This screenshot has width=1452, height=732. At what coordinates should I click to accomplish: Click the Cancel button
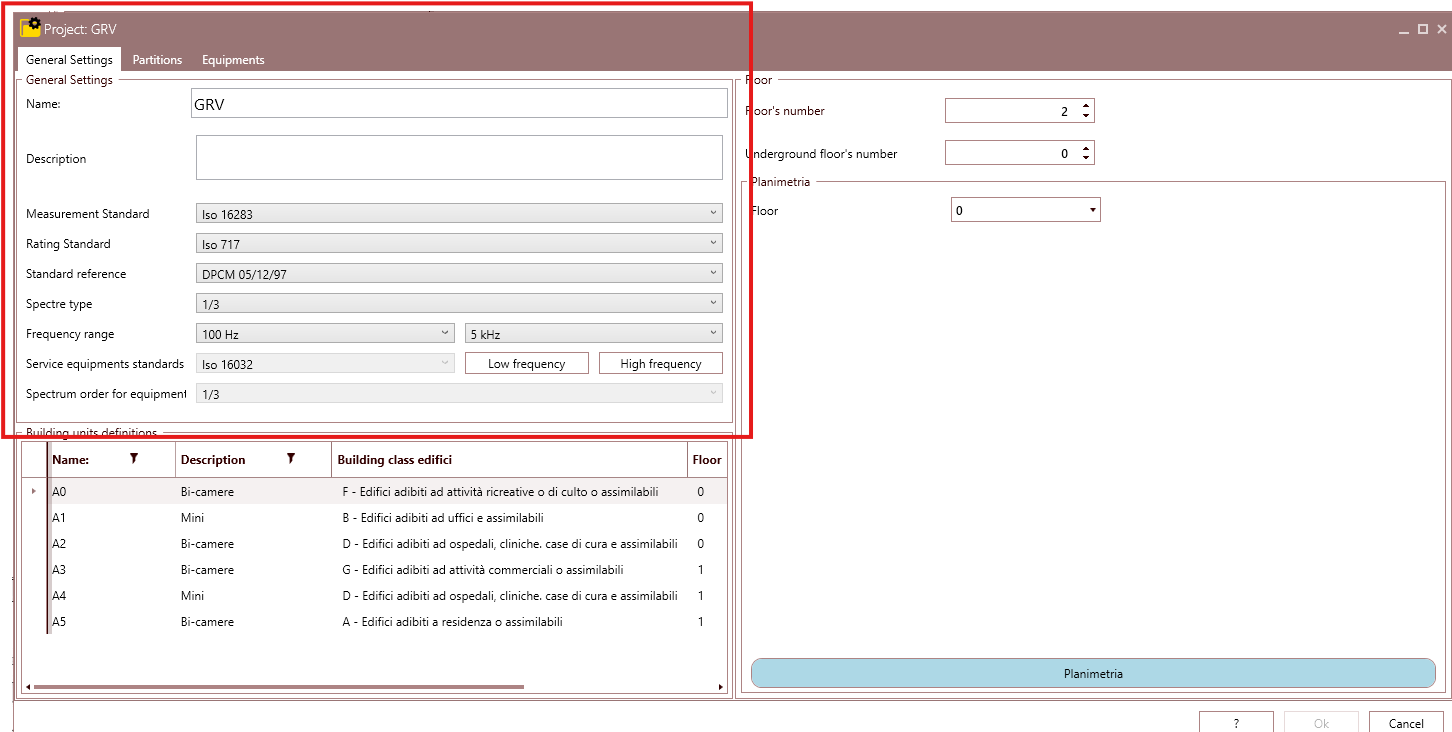click(1406, 723)
